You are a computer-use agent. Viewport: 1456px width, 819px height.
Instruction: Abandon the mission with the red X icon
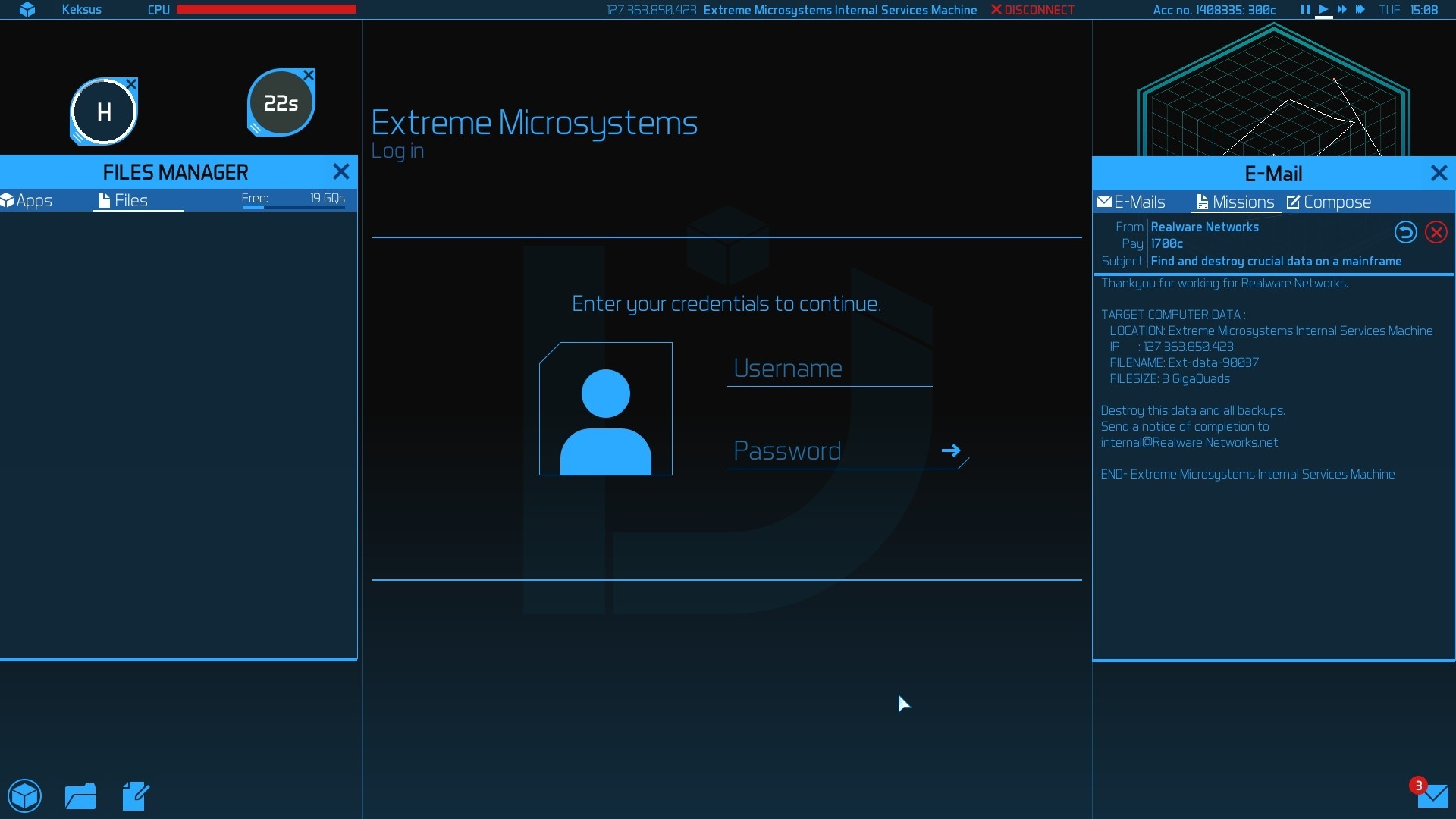[x=1436, y=232]
